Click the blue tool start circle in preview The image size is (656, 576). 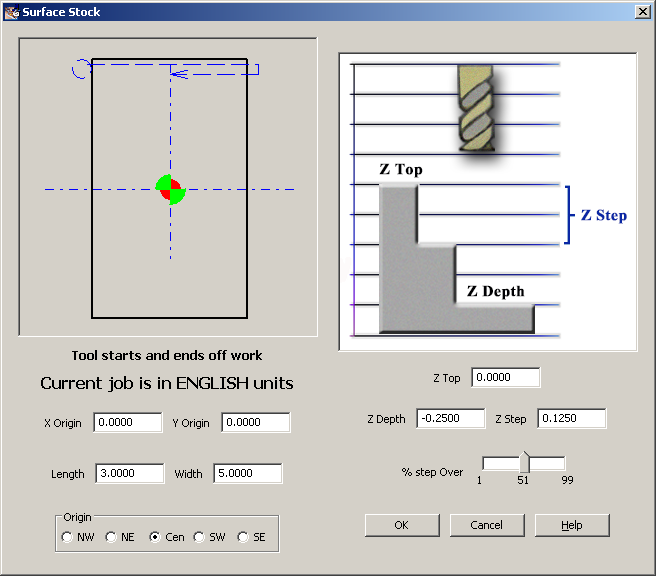coord(82,69)
